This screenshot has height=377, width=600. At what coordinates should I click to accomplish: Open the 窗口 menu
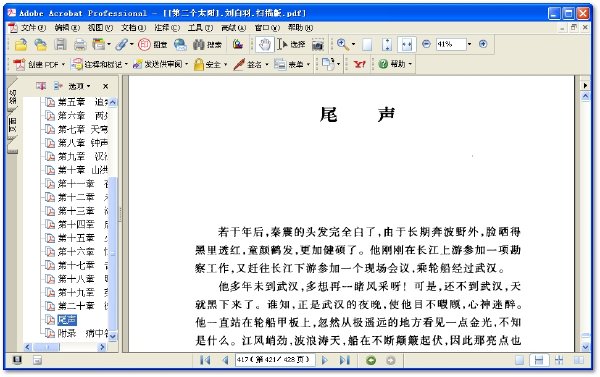(267, 28)
